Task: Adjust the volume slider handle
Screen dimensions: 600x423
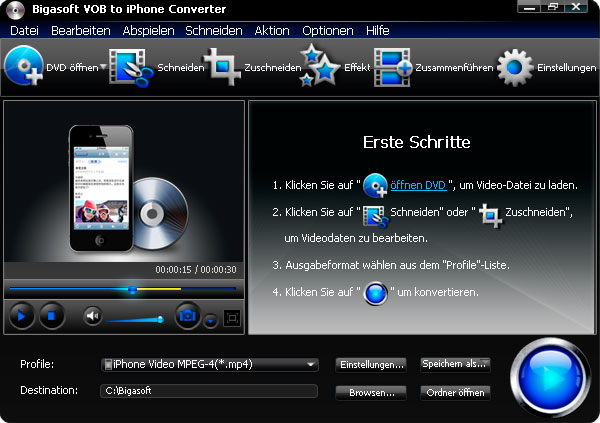Action: [x=161, y=319]
